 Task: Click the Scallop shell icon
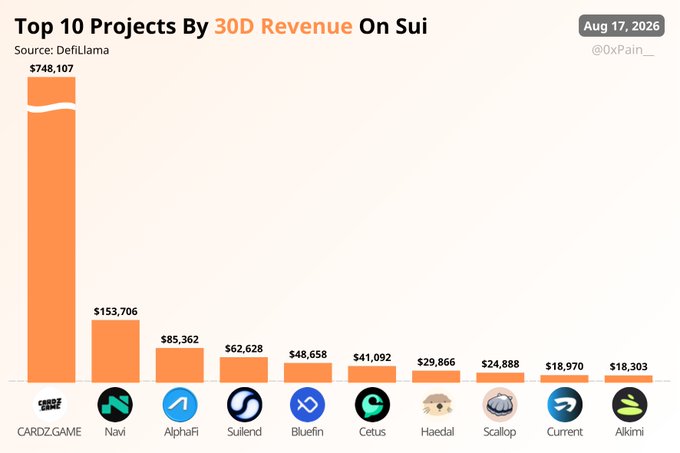tap(500, 404)
